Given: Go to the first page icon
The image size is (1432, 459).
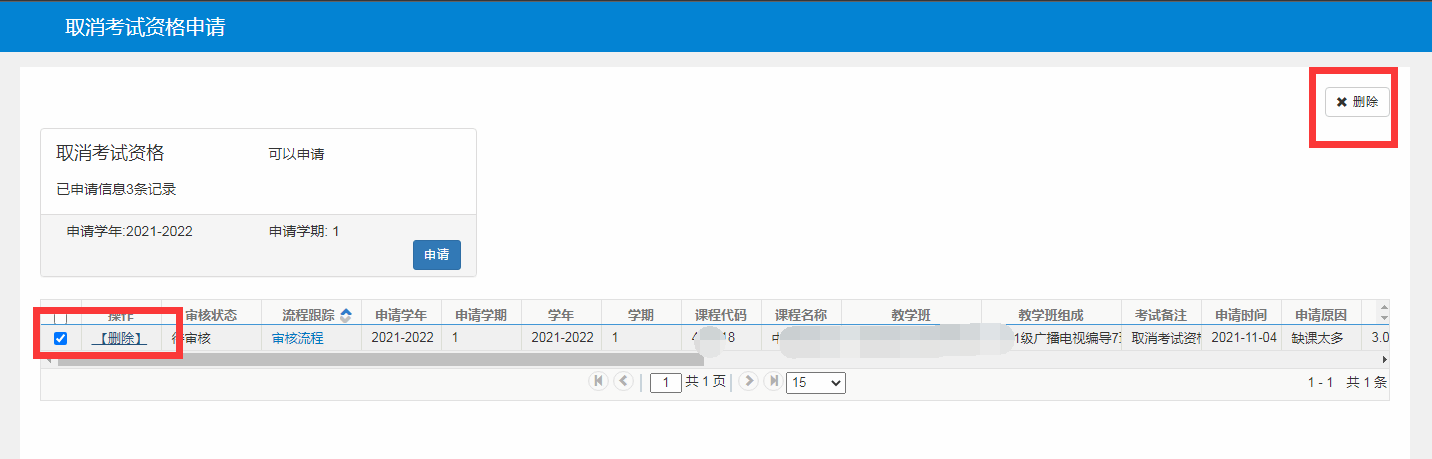Looking at the screenshot, I should click(598, 381).
